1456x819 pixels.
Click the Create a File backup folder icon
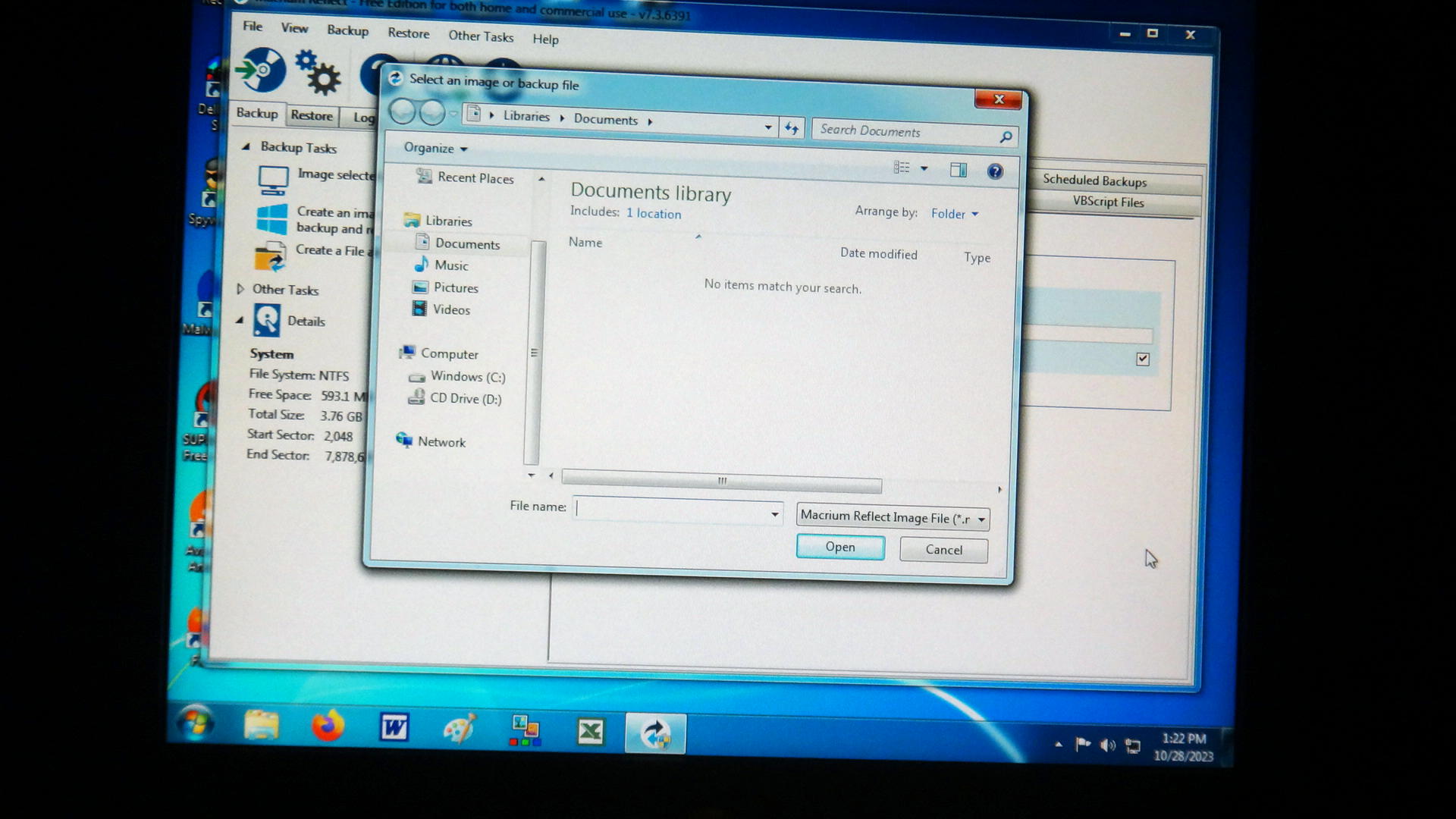point(270,256)
